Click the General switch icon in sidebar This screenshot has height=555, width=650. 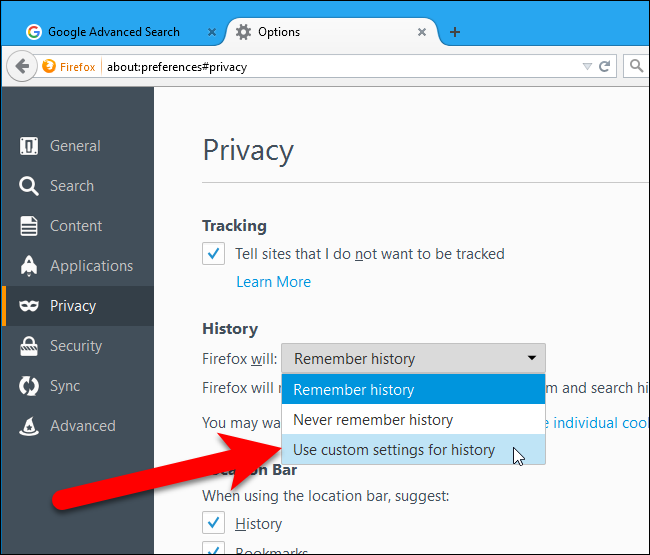[x=29, y=146]
